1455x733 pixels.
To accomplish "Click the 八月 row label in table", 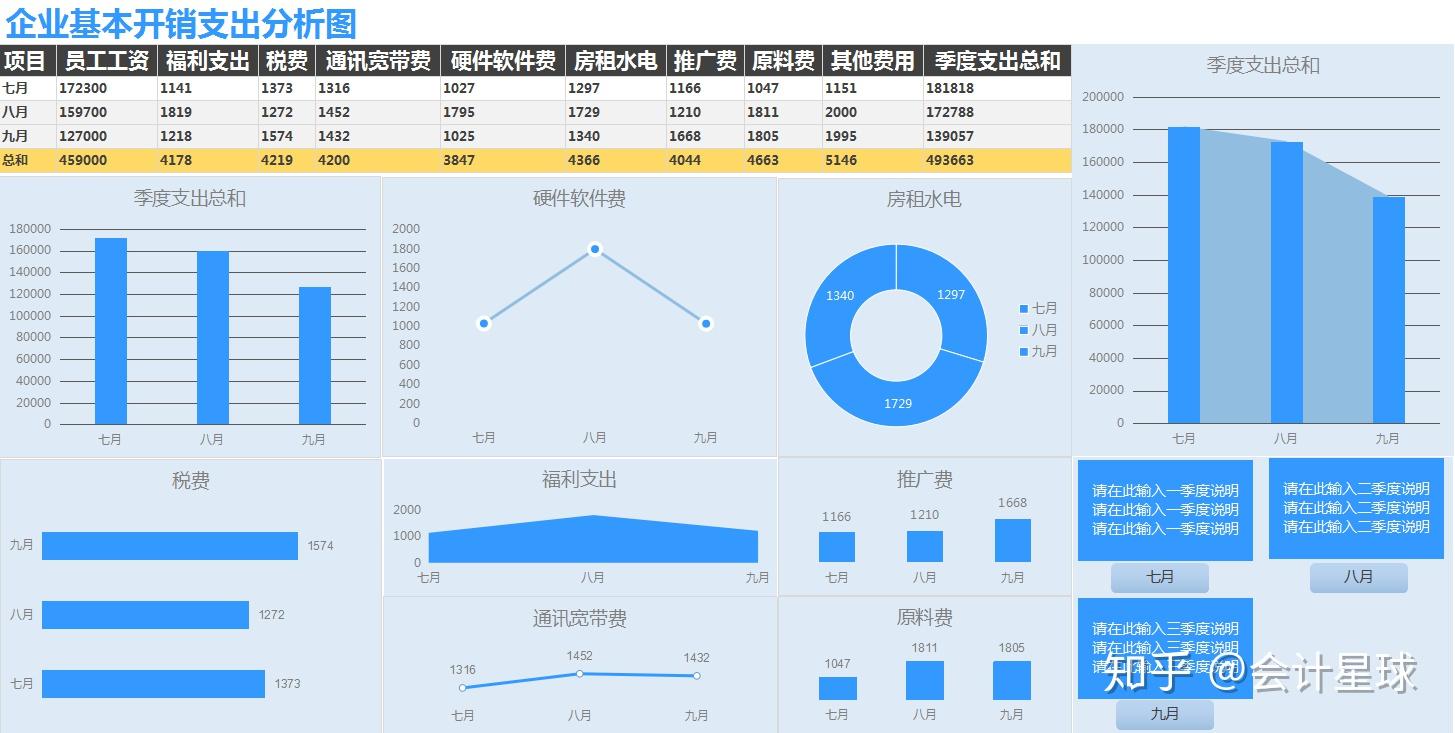I will pyautogui.click(x=28, y=112).
